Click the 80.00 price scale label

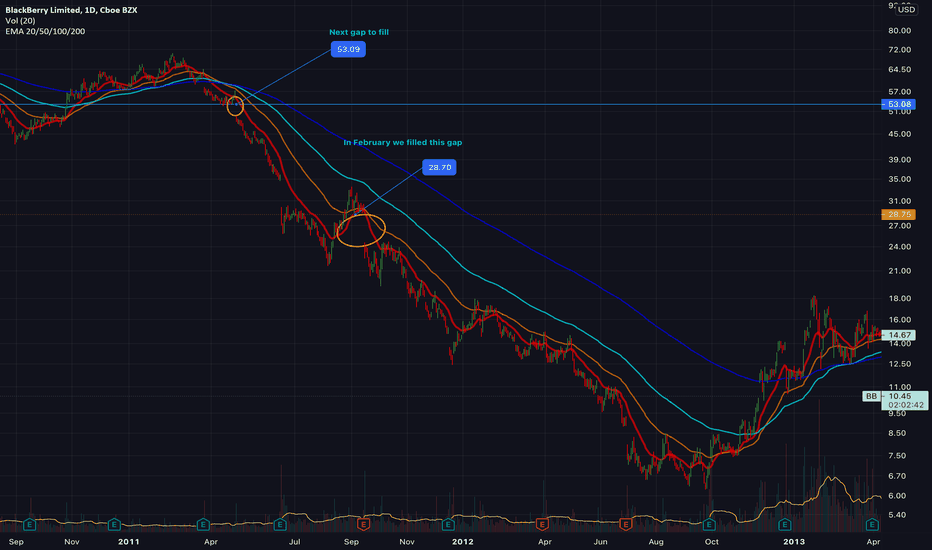point(899,30)
